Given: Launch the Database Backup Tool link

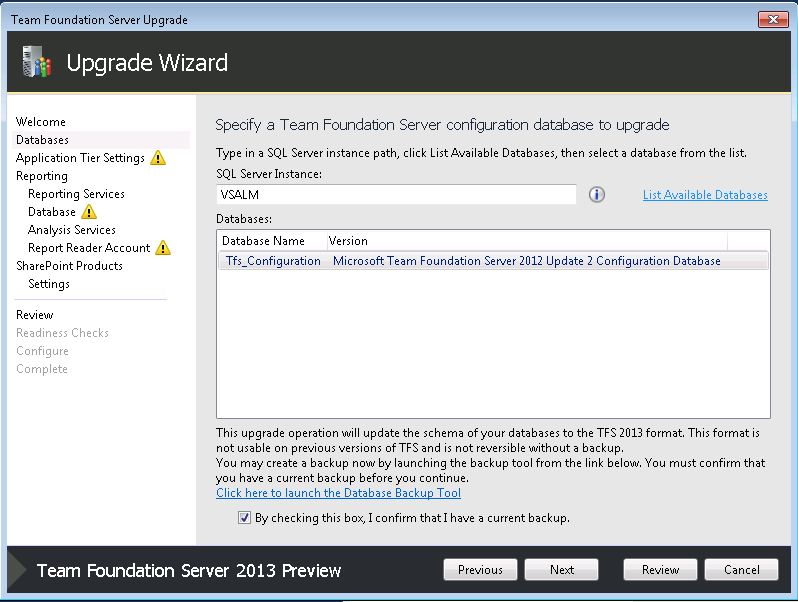Looking at the screenshot, I should point(338,493).
